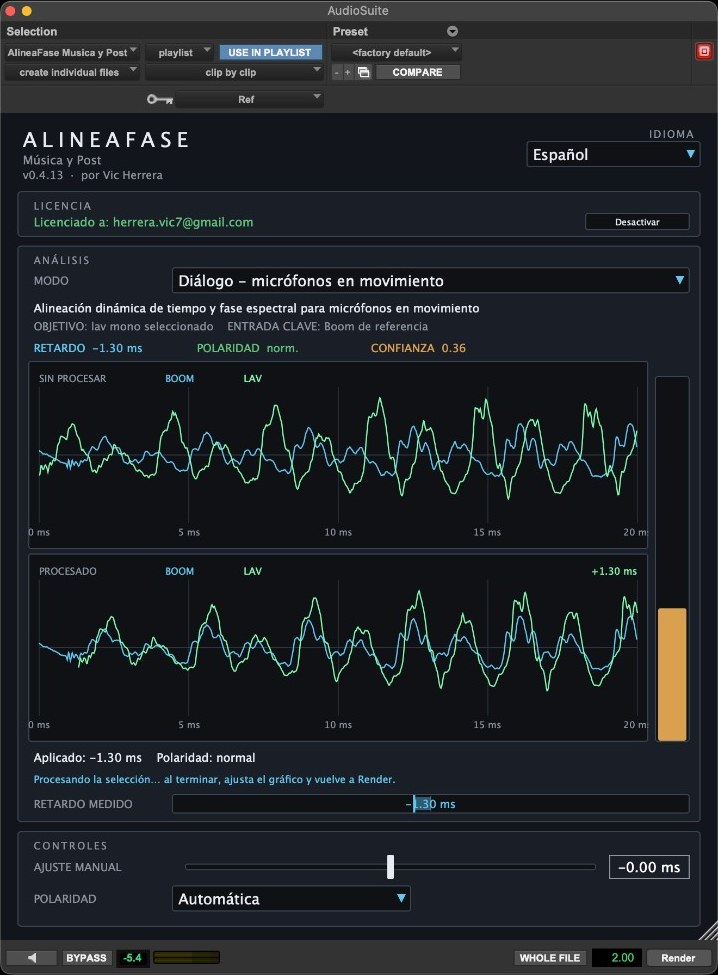Screen dimensions: 718x975
Task: Toggle the BYPASS button
Action: [86, 958]
